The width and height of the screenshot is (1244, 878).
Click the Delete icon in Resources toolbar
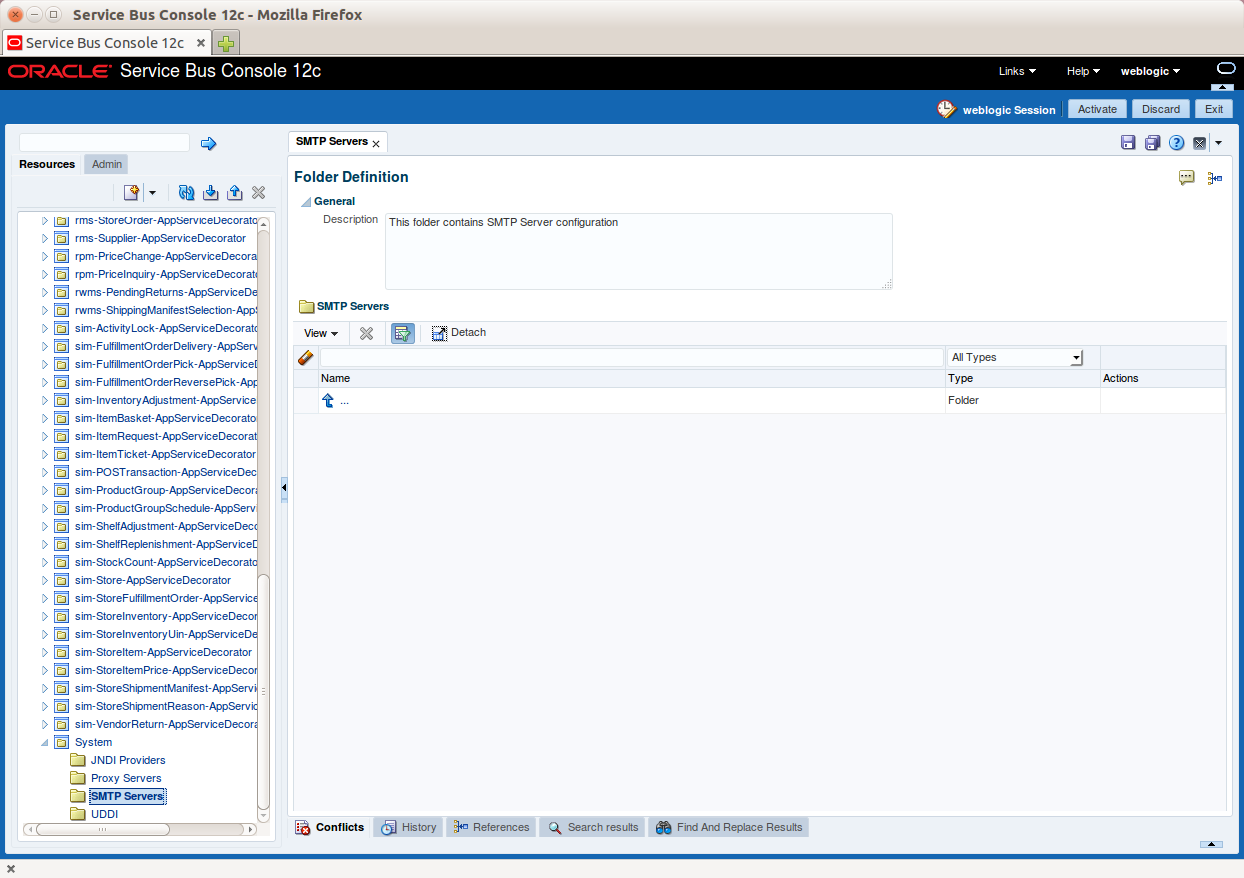point(258,192)
